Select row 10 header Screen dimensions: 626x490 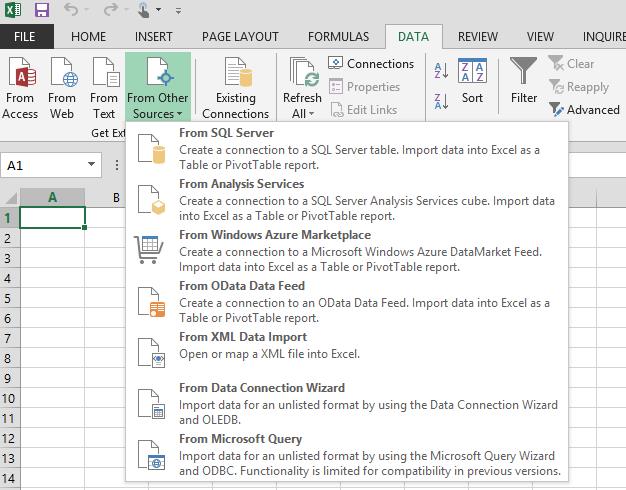tap(8, 398)
